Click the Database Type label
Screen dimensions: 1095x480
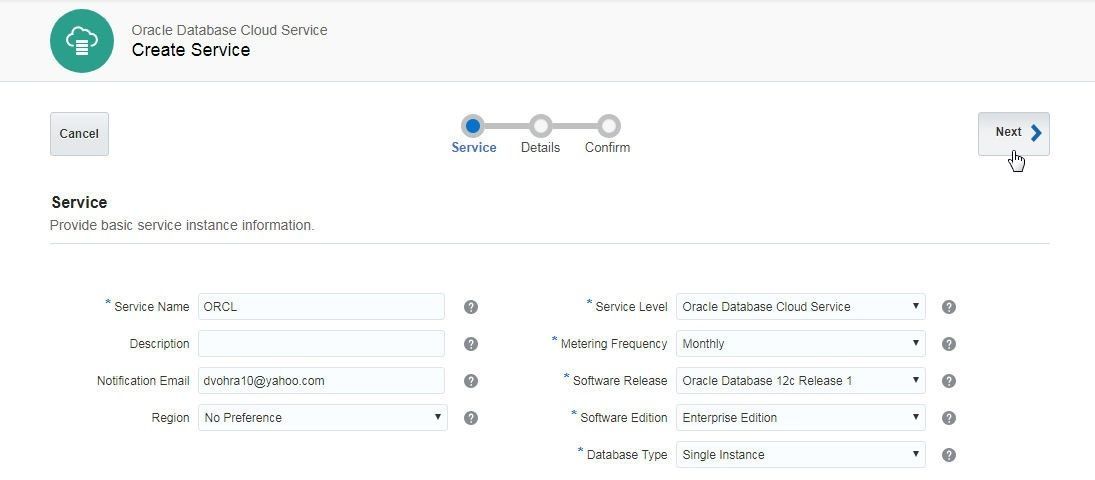(626, 455)
